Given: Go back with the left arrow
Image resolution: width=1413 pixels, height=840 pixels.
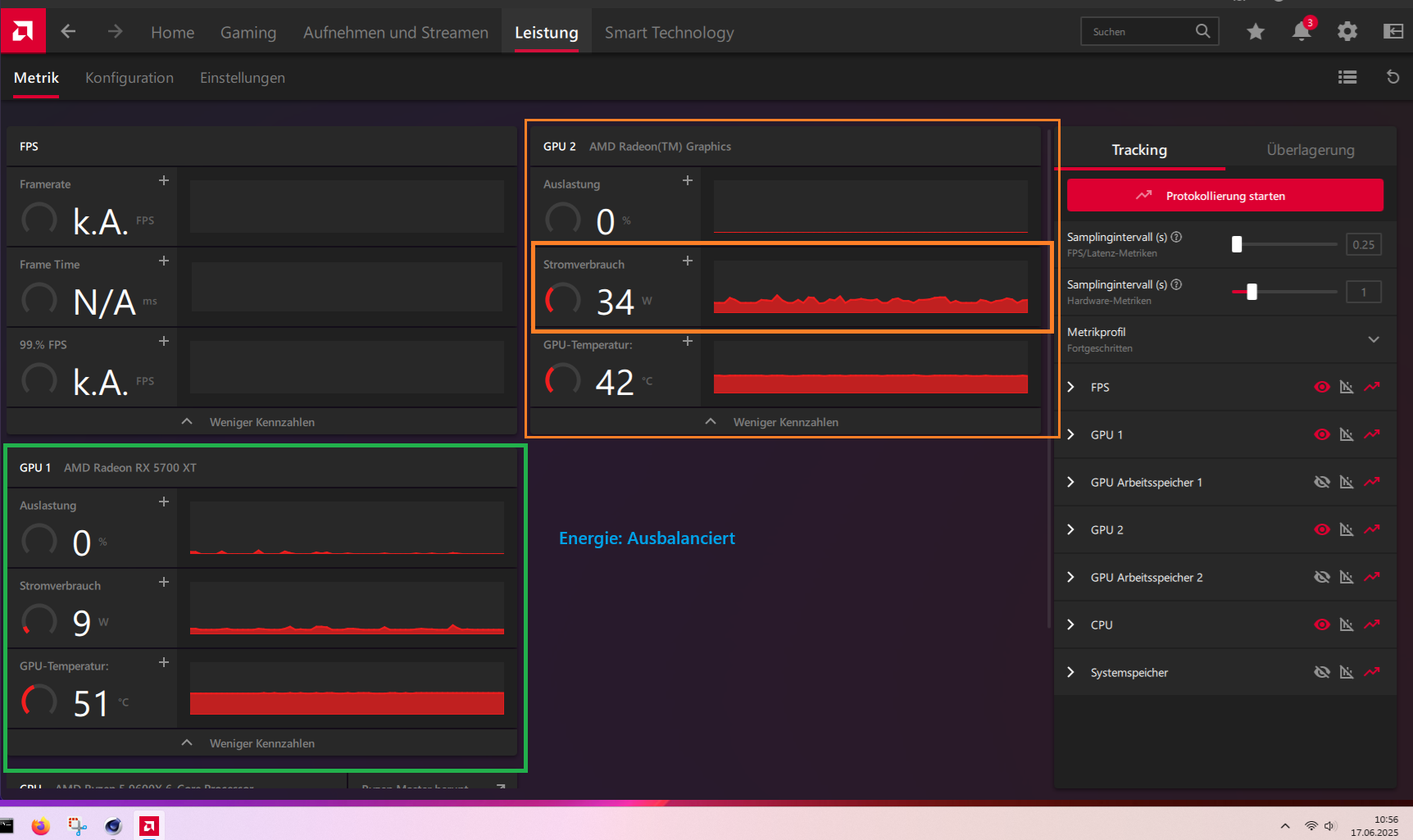Looking at the screenshot, I should tap(68, 31).
